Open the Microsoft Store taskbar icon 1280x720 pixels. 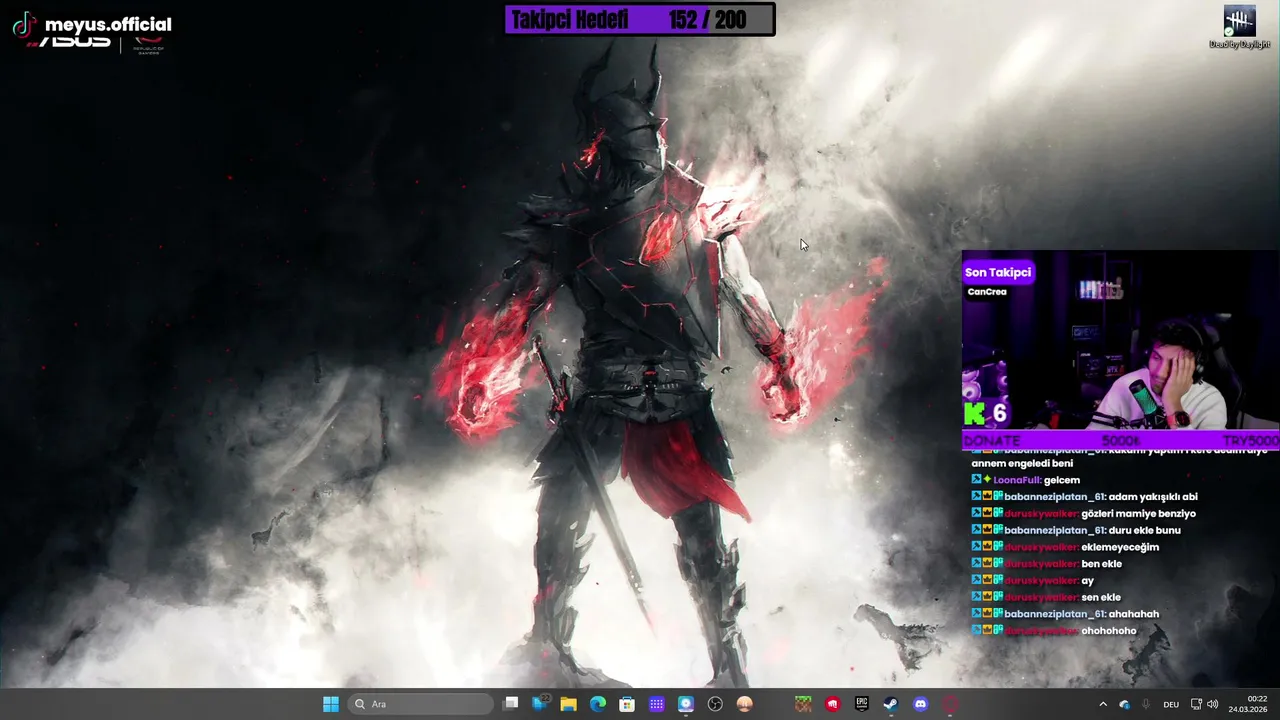coord(627,704)
